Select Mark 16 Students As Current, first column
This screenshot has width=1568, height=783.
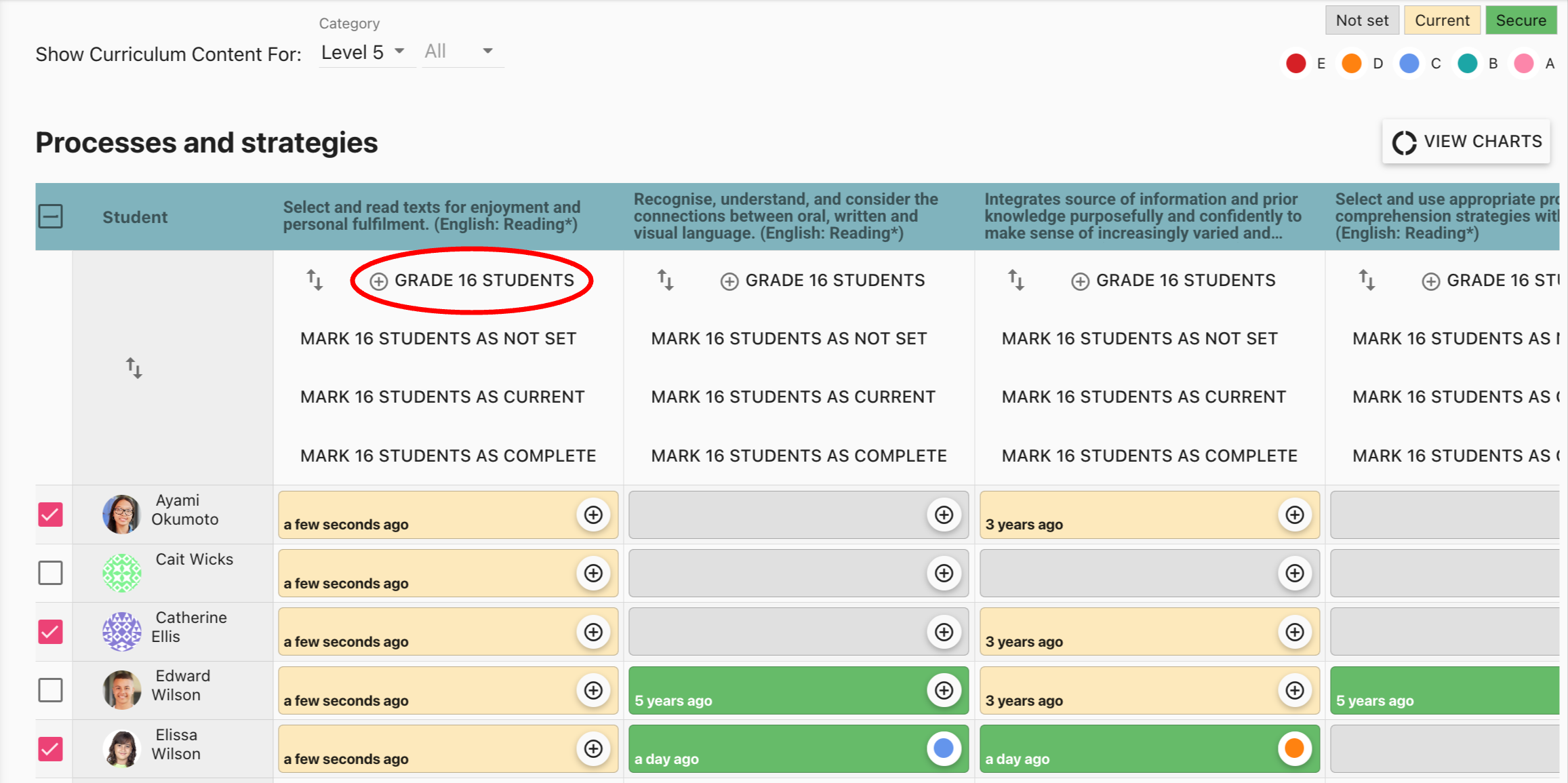coord(442,397)
